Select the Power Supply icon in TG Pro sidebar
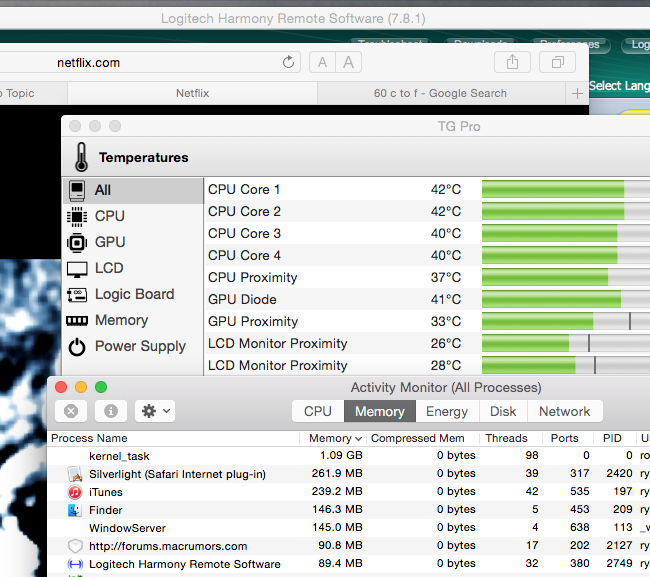 click(x=77, y=347)
